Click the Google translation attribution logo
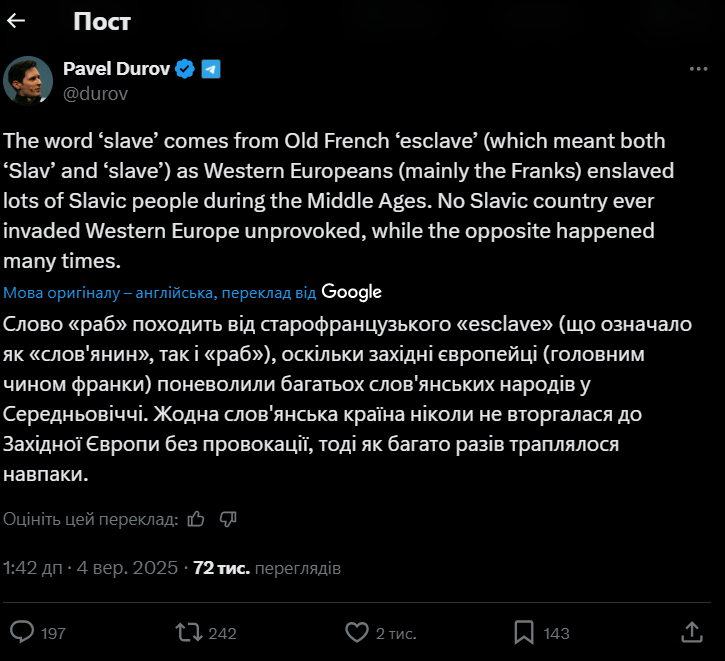This screenshot has width=725, height=661. point(352,292)
